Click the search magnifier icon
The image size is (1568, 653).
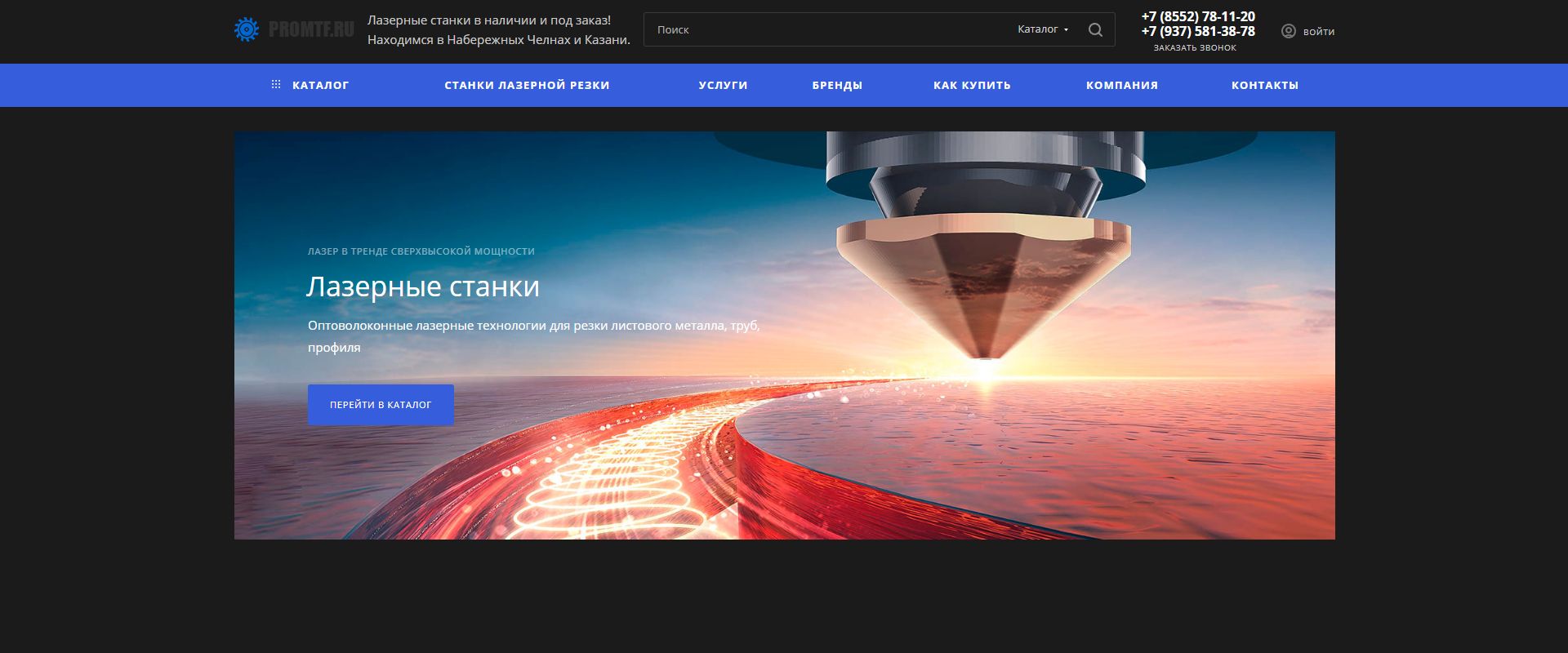coord(1095,29)
